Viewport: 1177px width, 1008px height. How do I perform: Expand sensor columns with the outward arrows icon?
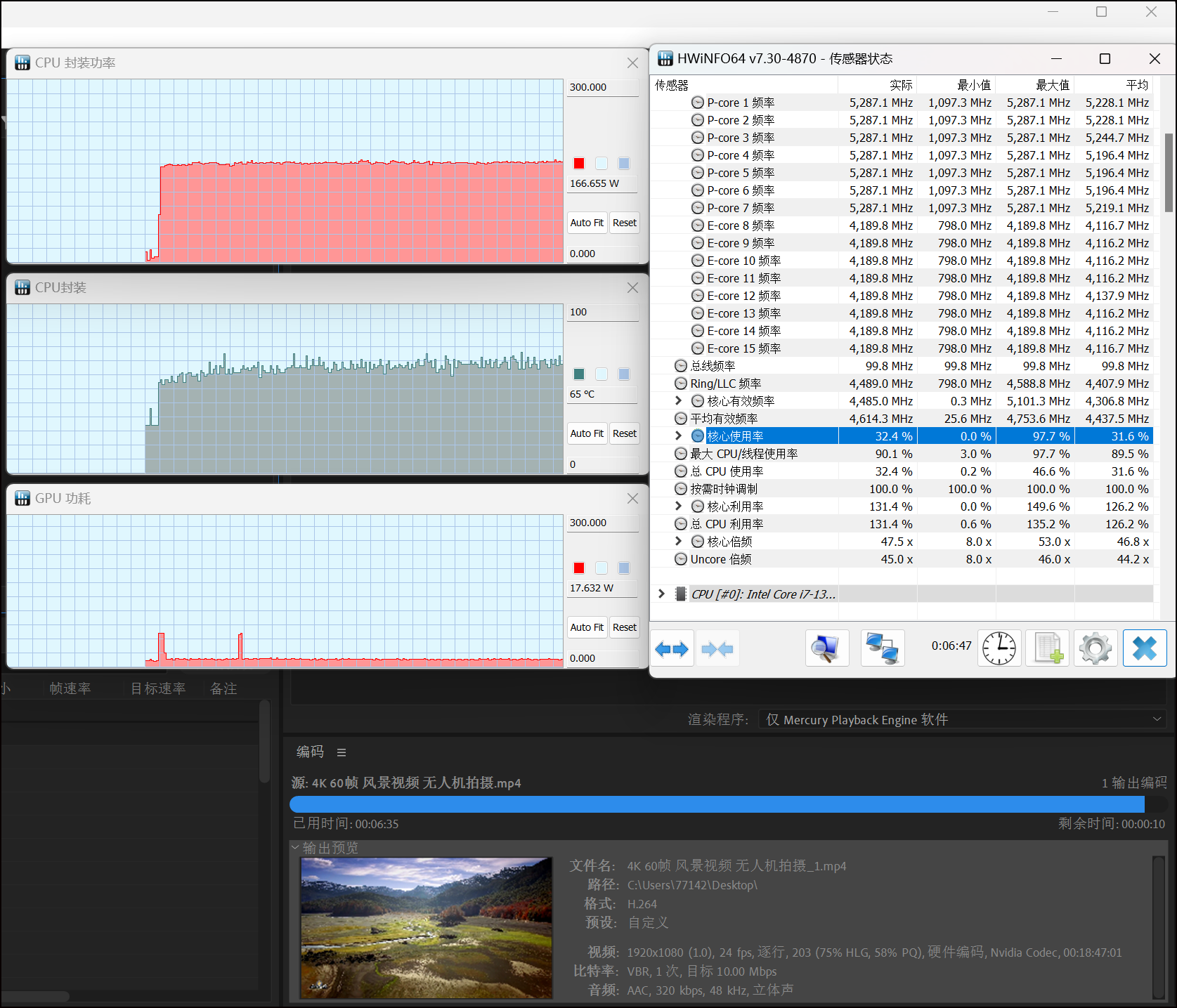pos(672,648)
